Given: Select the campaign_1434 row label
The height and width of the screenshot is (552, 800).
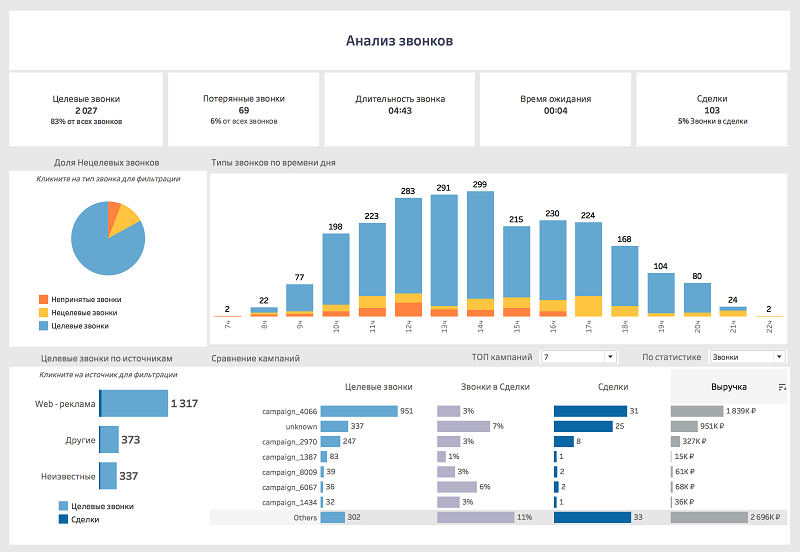Looking at the screenshot, I should (289, 503).
